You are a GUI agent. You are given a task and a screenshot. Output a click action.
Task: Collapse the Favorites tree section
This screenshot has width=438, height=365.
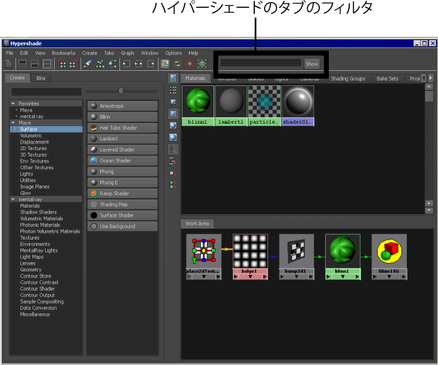[13, 104]
